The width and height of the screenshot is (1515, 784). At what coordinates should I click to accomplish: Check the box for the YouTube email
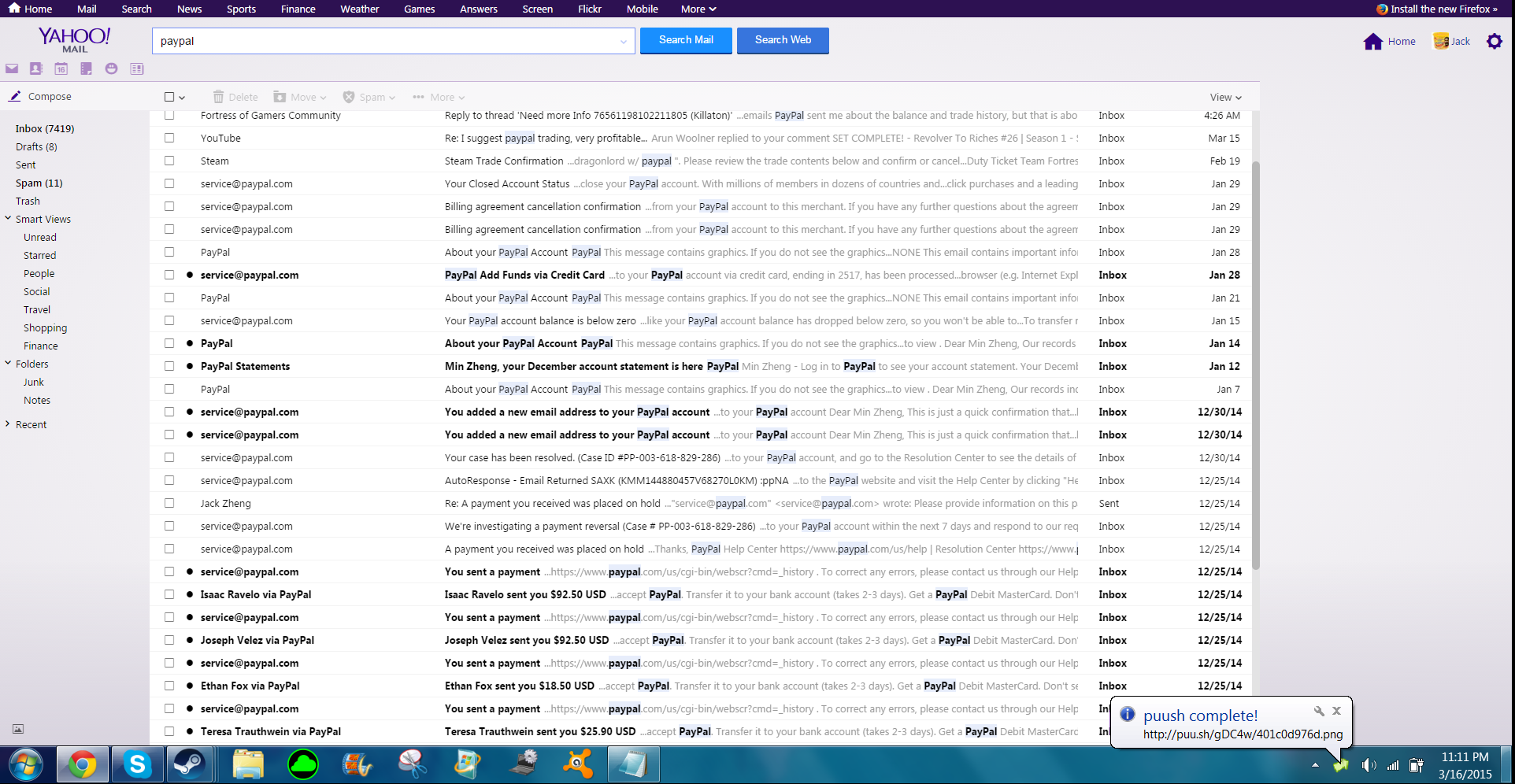169,138
